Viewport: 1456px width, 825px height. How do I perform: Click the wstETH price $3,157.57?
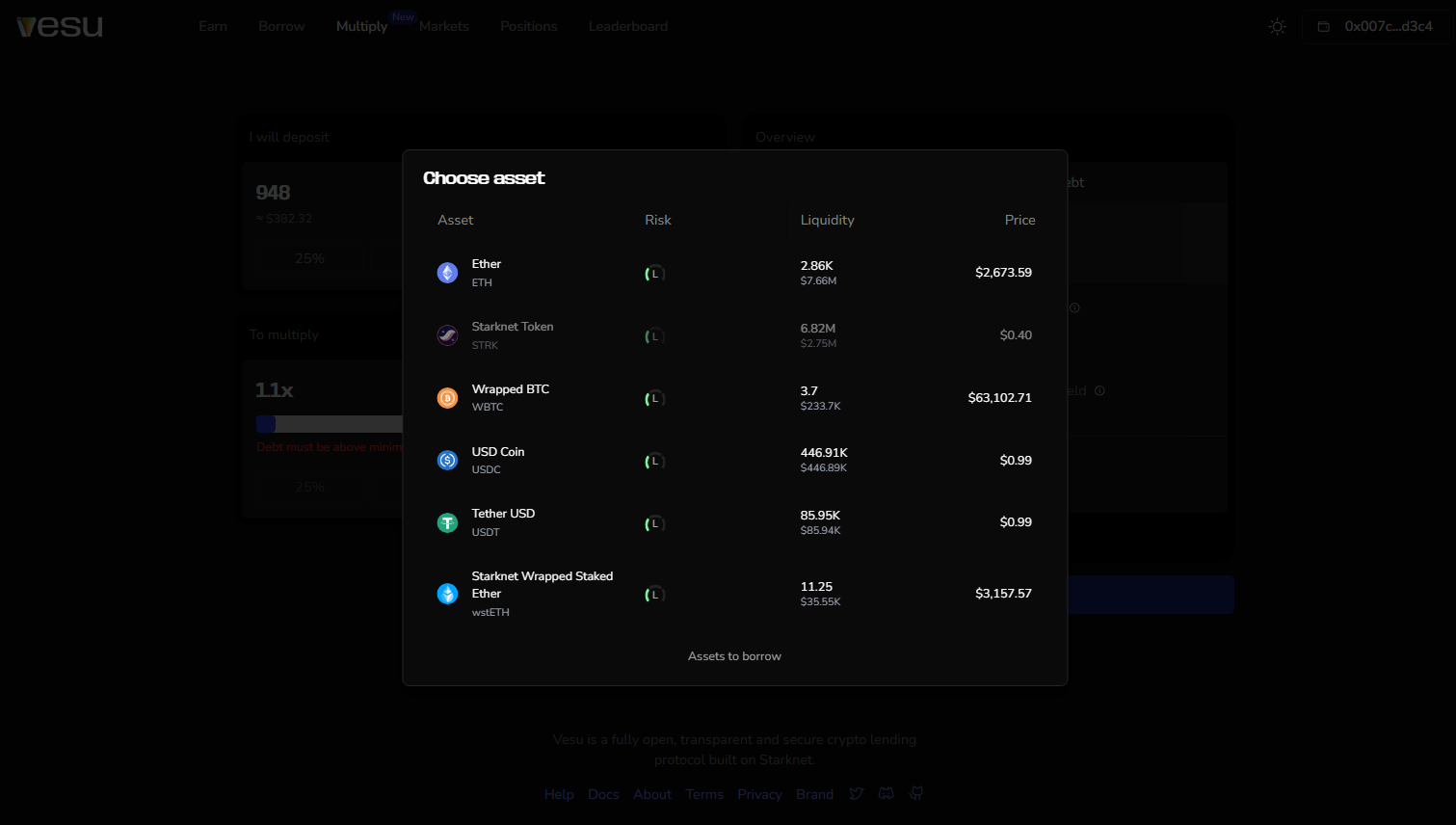[x=1003, y=594]
